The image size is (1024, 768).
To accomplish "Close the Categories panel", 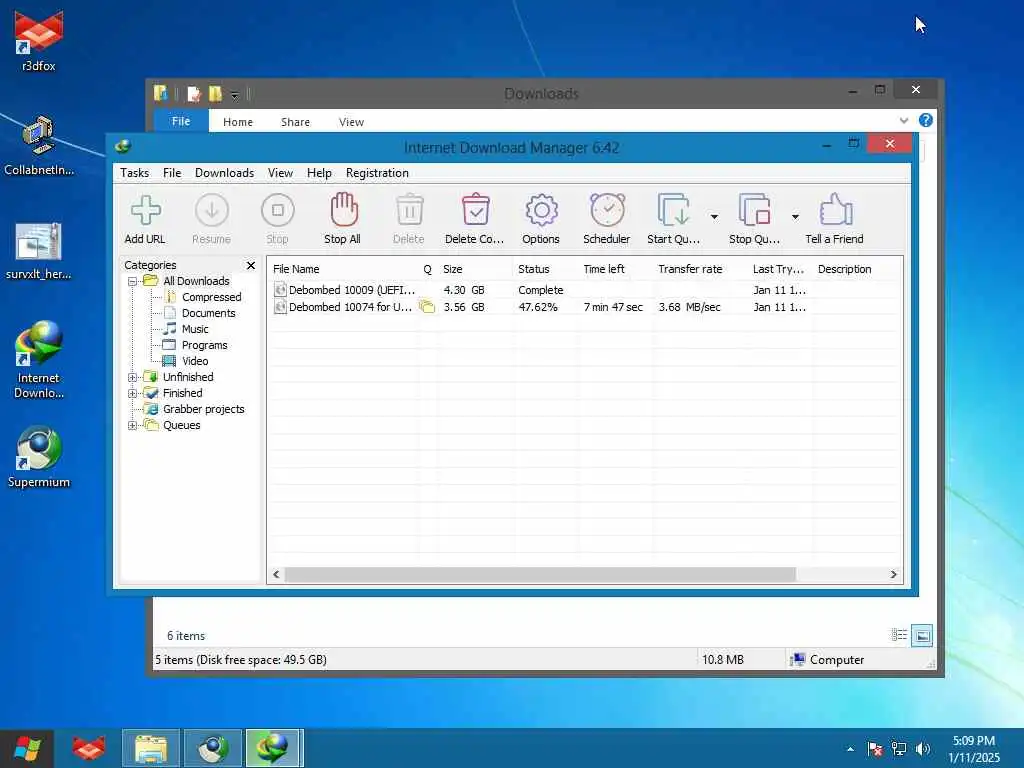I will pos(251,265).
